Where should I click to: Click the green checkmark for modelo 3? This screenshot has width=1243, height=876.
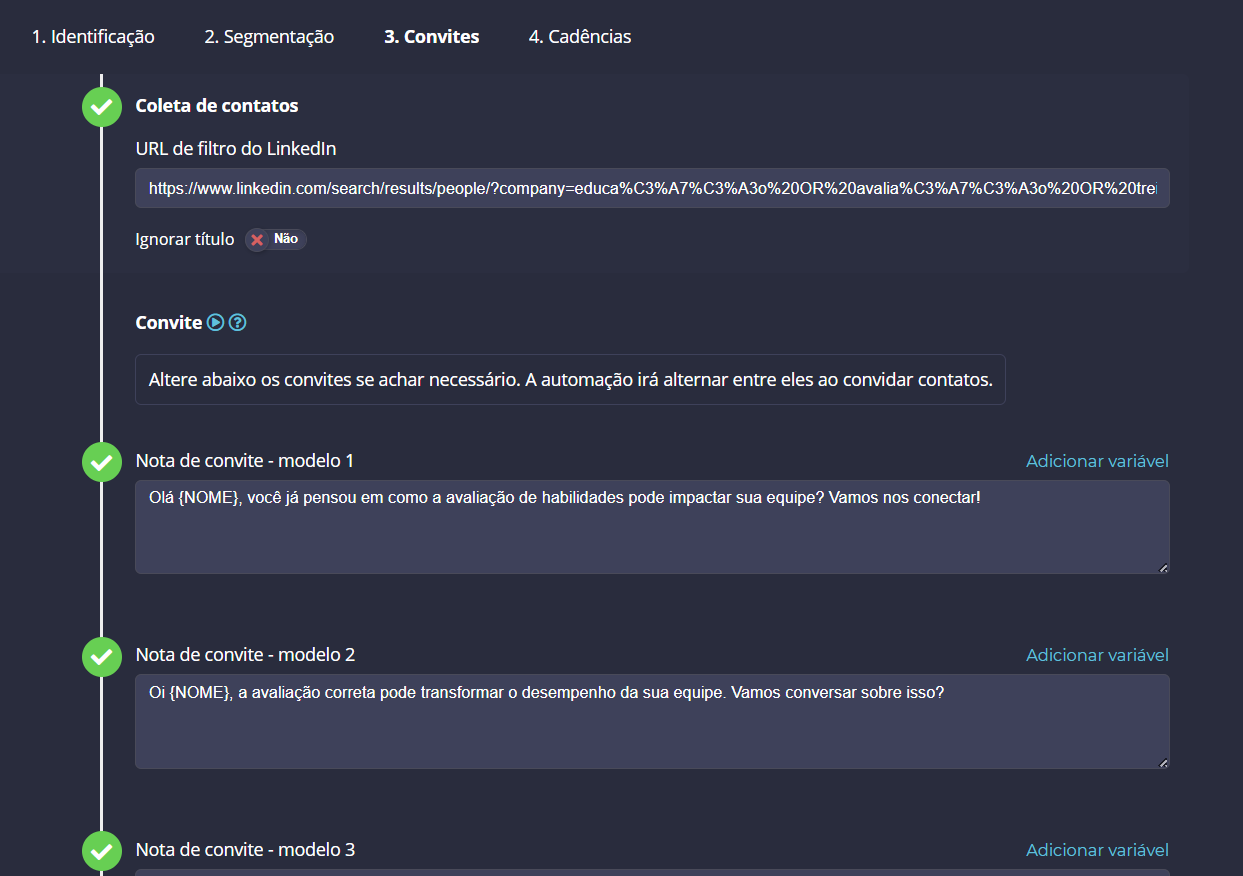(102, 850)
